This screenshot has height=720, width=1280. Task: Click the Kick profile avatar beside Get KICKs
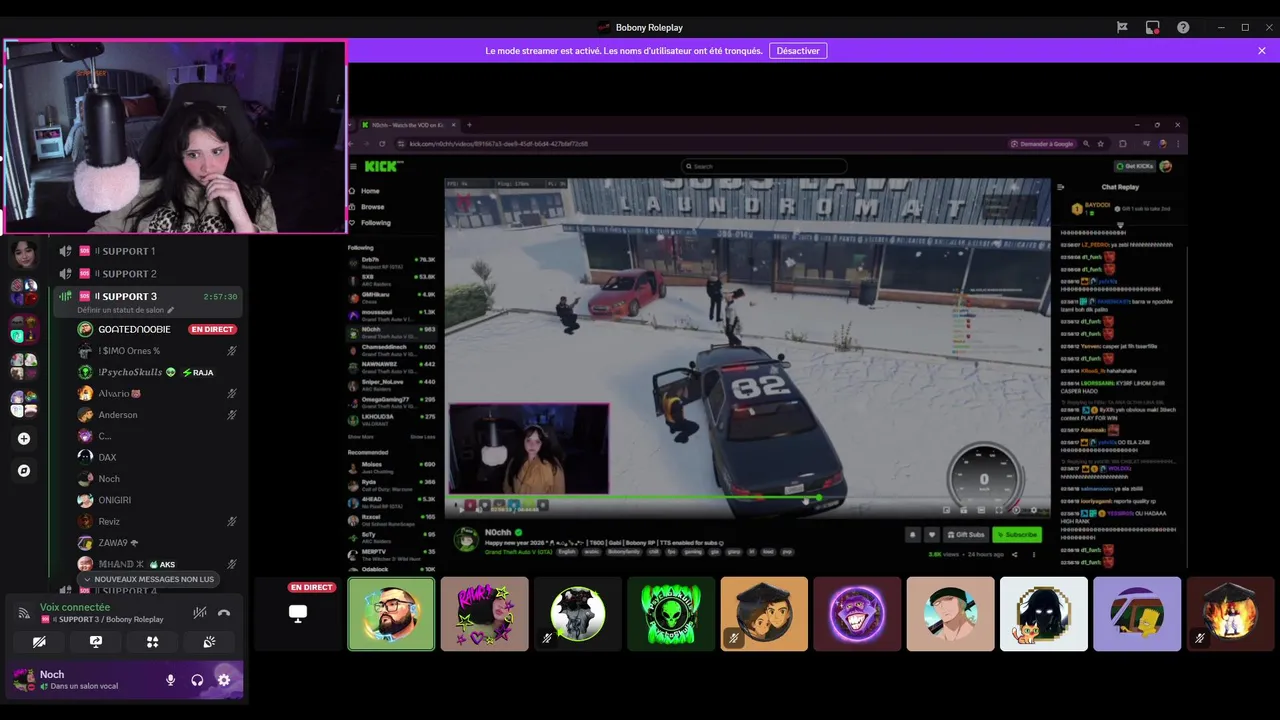pos(1165,166)
